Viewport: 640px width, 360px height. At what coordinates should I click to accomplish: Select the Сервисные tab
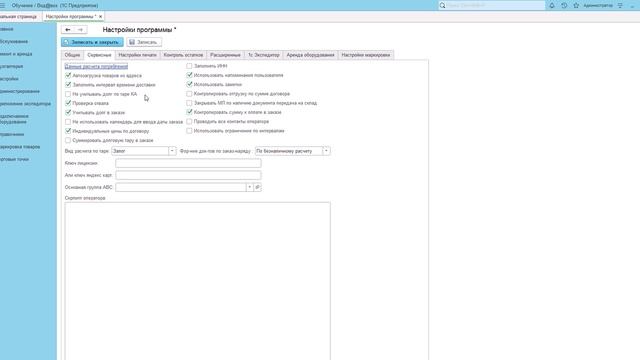coord(99,55)
